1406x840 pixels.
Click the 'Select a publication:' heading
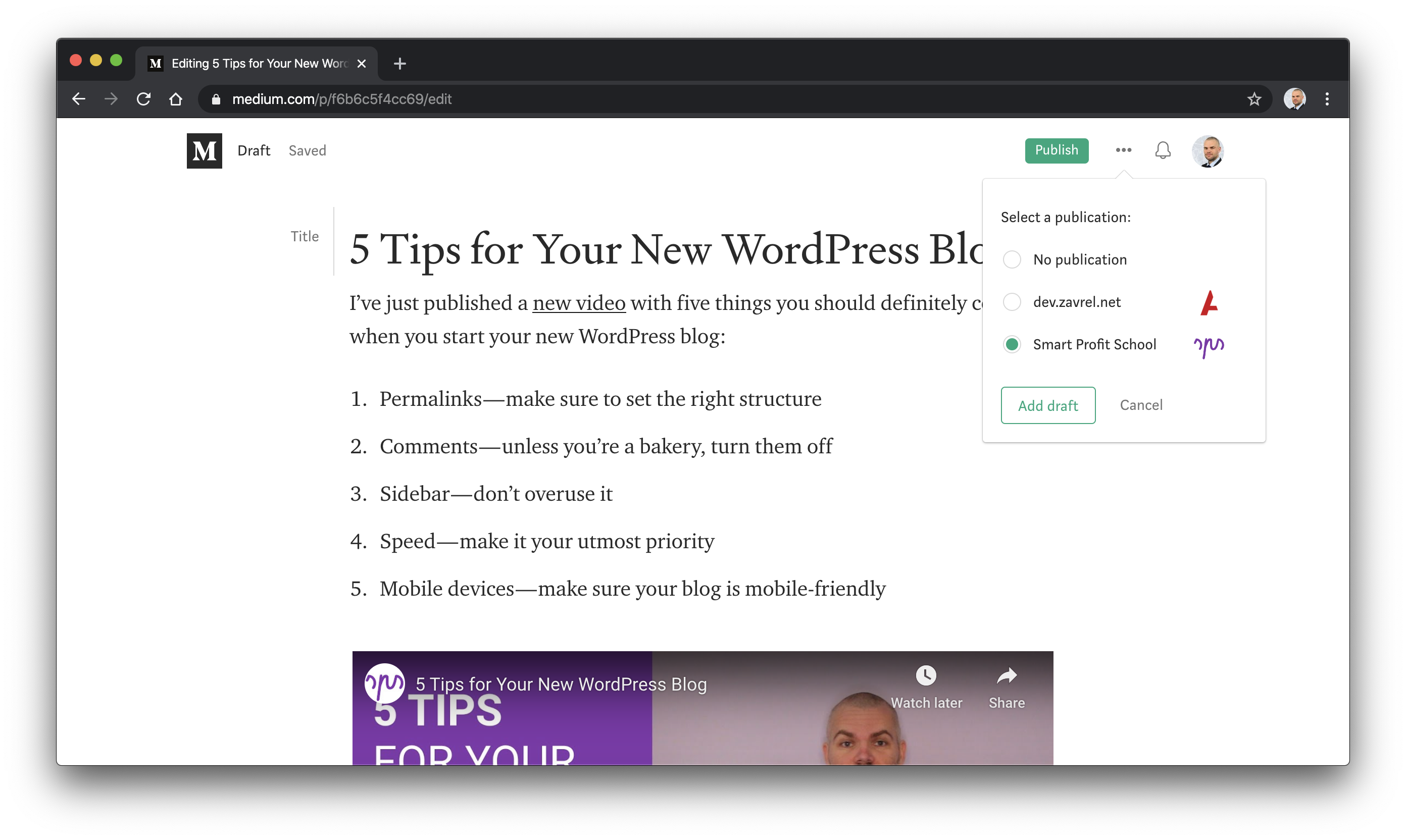(1065, 218)
